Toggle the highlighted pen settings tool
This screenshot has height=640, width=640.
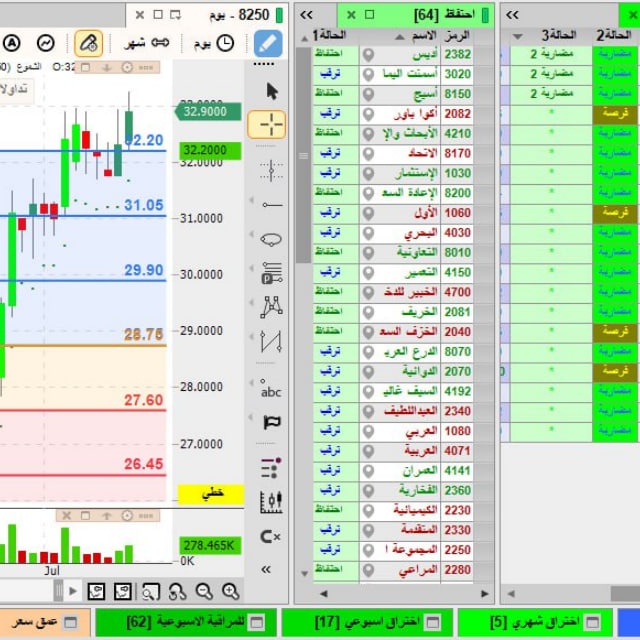(x=89, y=43)
